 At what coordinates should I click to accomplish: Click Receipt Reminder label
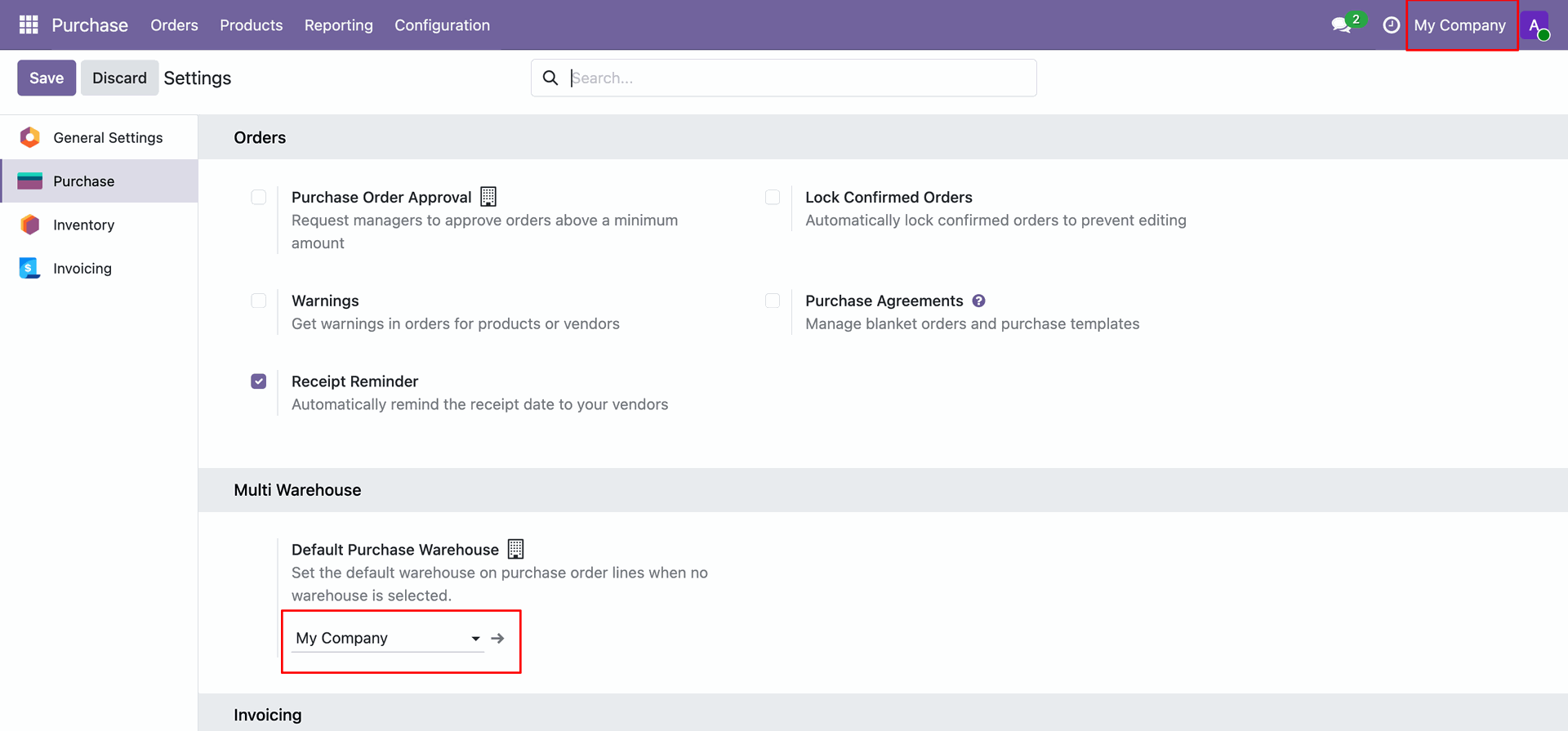(354, 381)
